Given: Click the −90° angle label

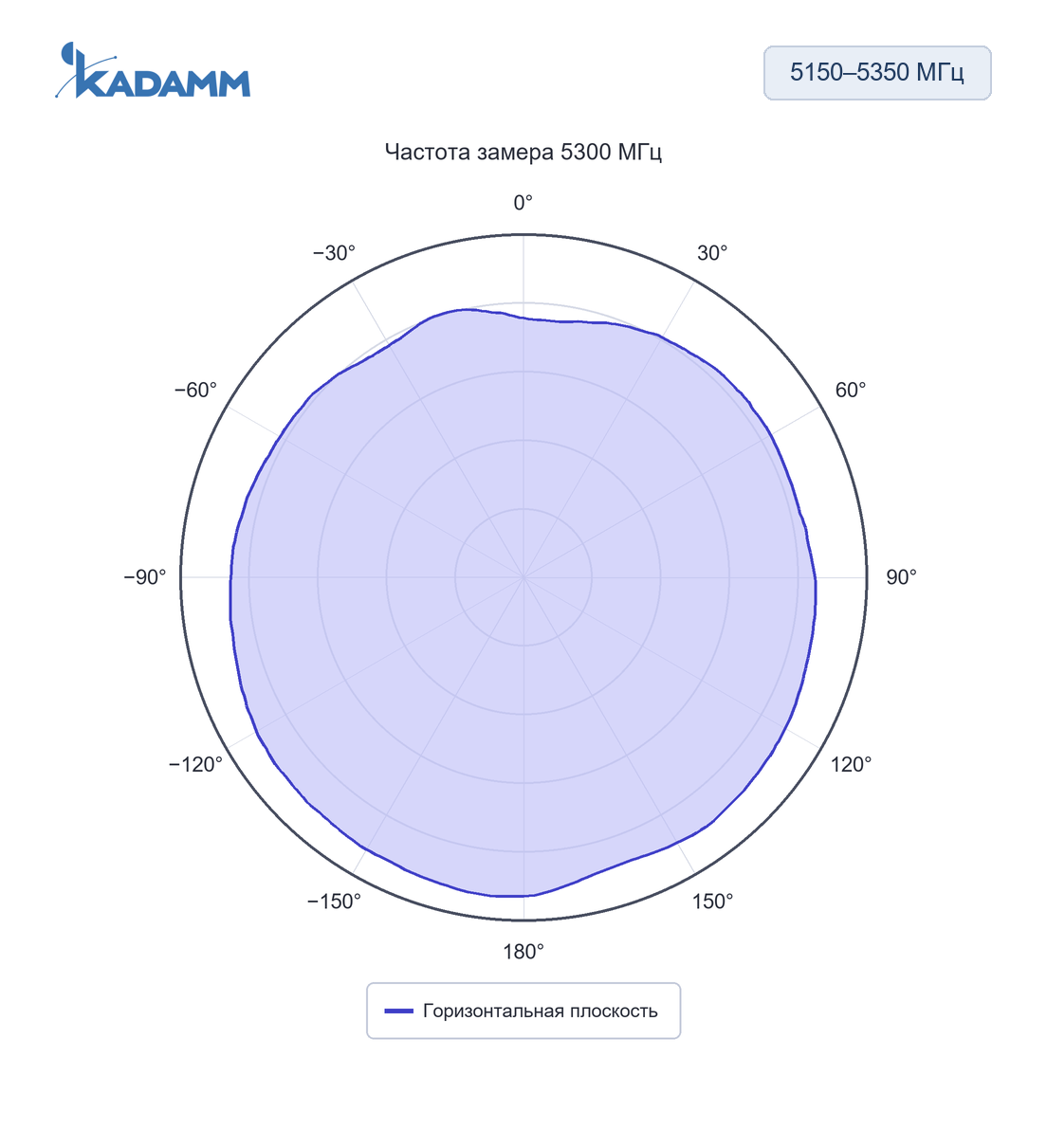Looking at the screenshot, I should (x=145, y=577).
